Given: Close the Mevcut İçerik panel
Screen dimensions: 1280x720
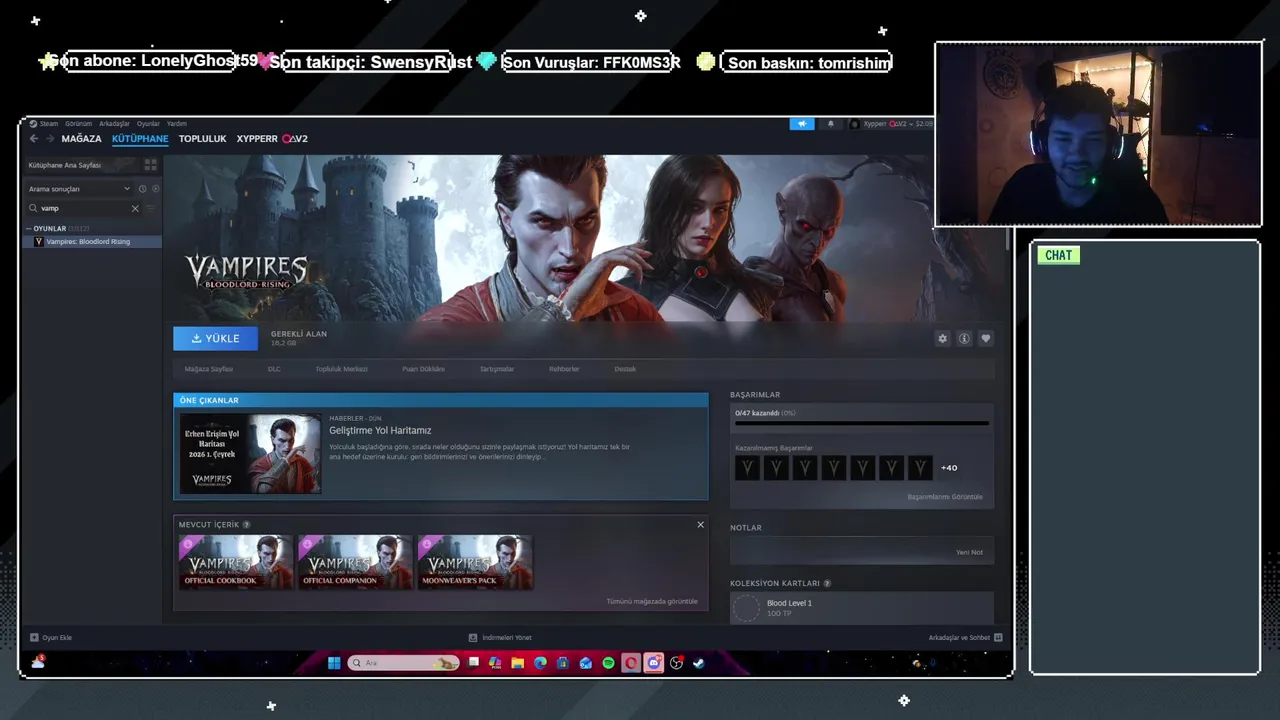Looking at the screenshot, I should tap(700, 525).
